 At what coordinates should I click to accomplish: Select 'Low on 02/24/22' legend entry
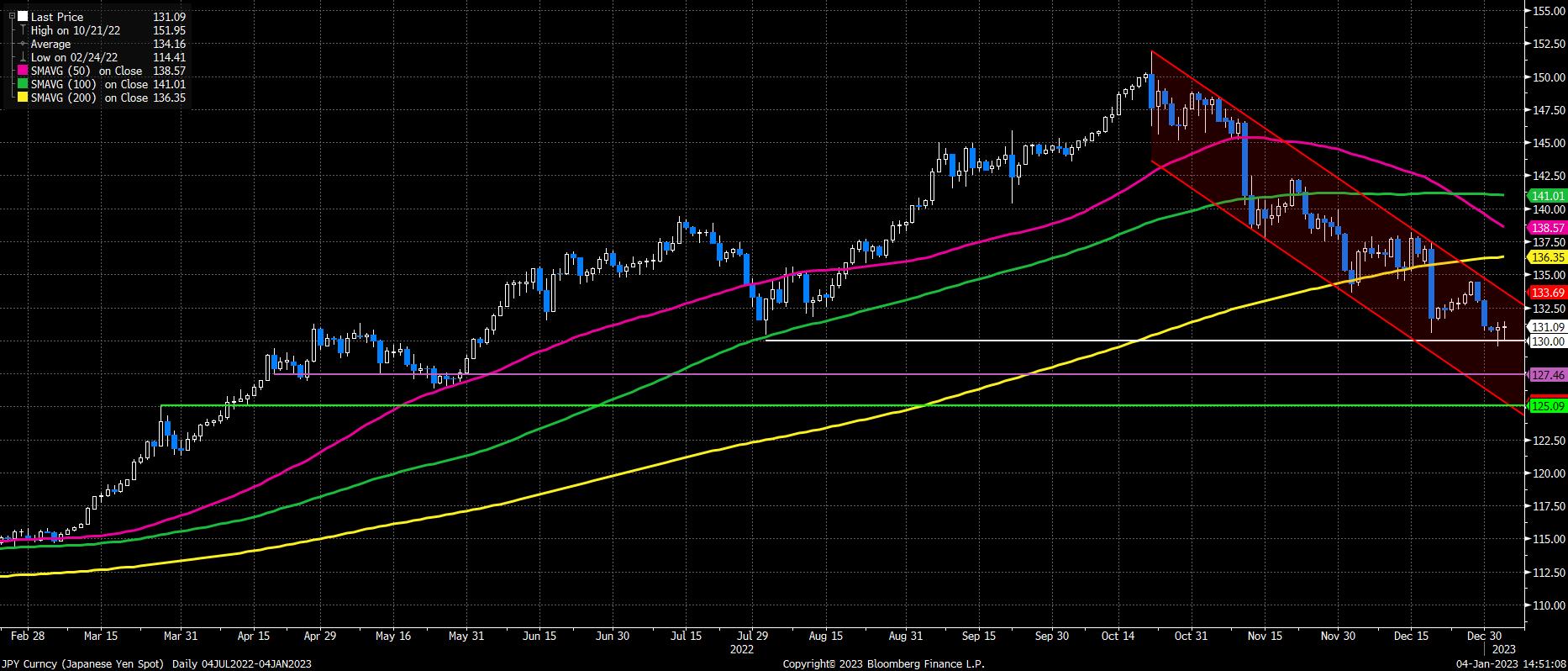click(x=74, y=57)
